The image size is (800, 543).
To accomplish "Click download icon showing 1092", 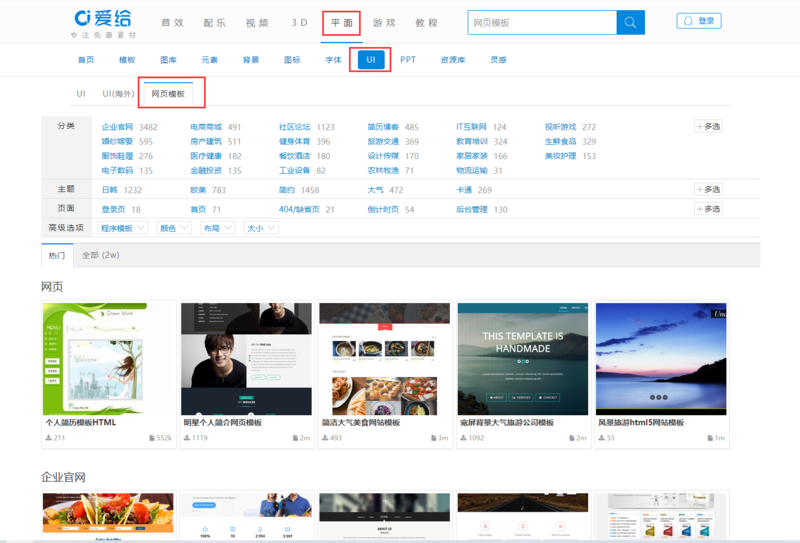I will [463, 438].
